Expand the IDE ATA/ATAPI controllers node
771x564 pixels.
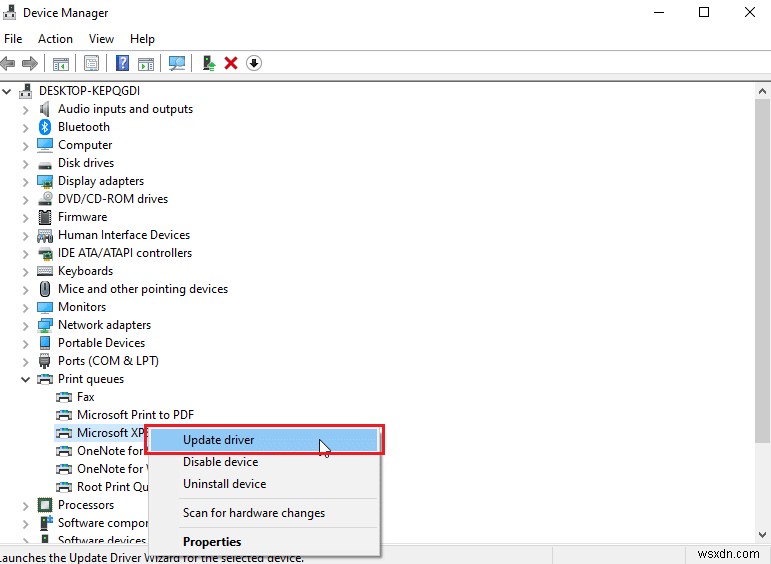click(26, 253)
